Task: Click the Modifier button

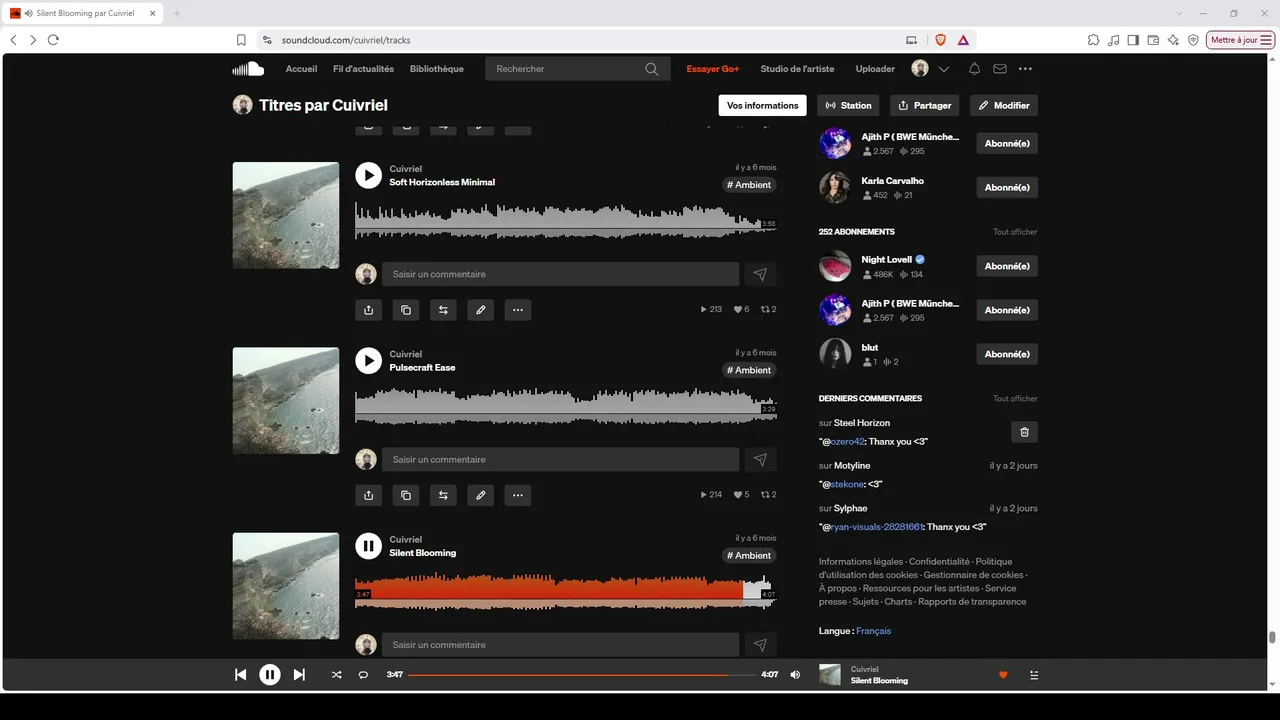Action: click(x=1004, y=105)
